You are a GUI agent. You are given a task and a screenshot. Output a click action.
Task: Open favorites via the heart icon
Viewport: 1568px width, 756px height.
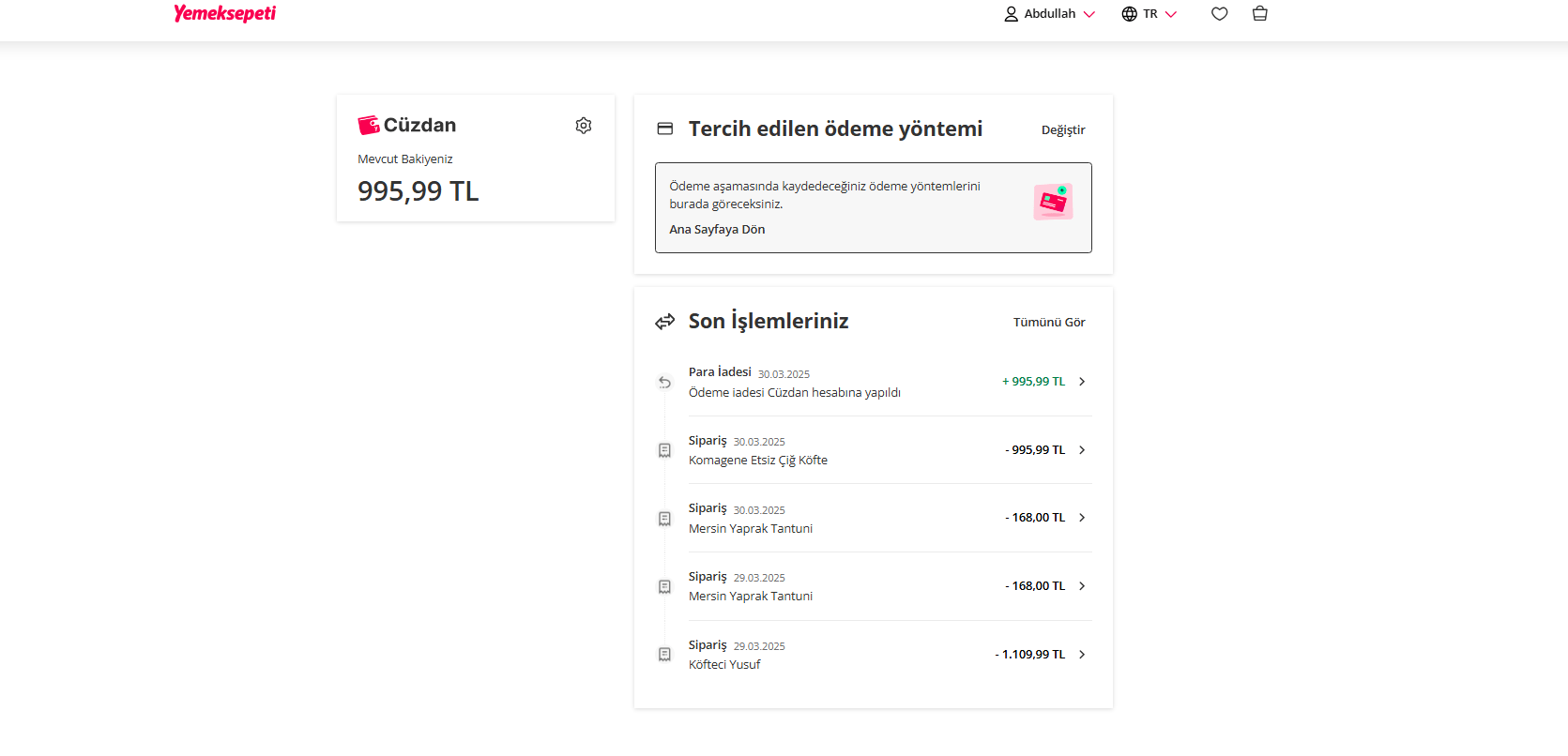[x=1220, y=14]
